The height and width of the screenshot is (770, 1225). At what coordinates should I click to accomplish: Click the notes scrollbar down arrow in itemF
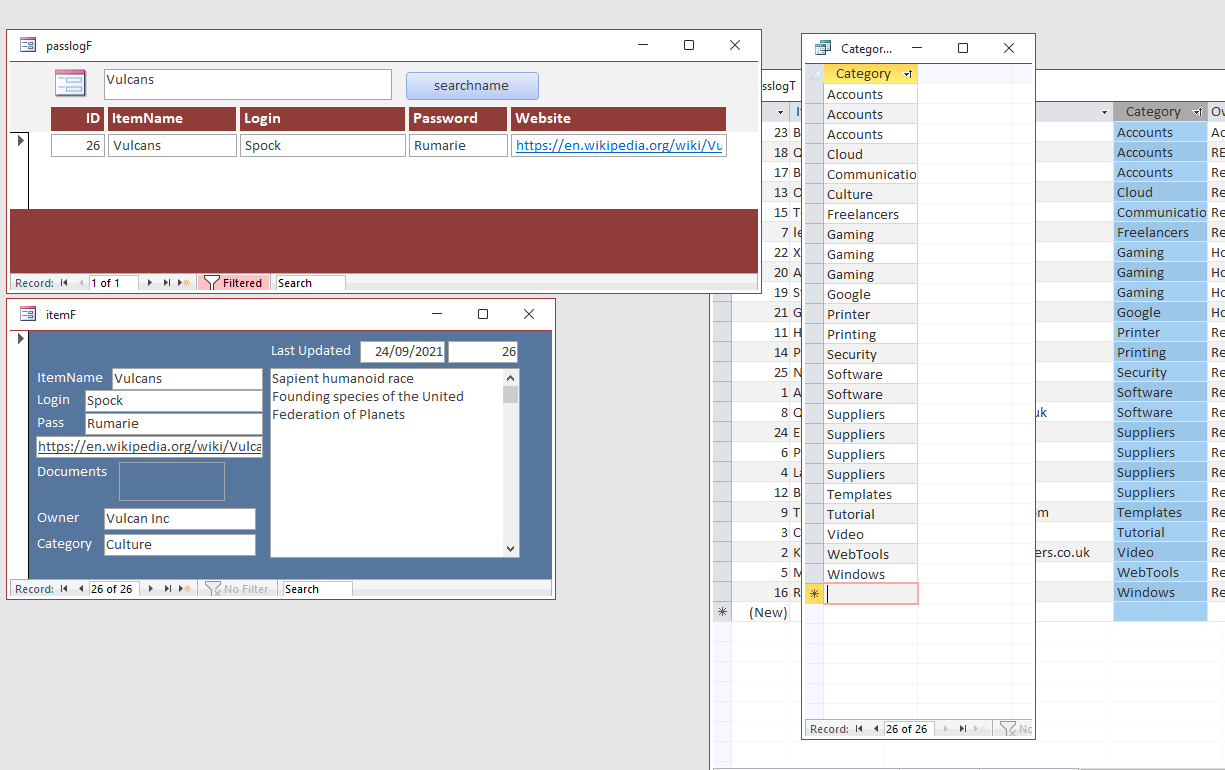point(511,549)
